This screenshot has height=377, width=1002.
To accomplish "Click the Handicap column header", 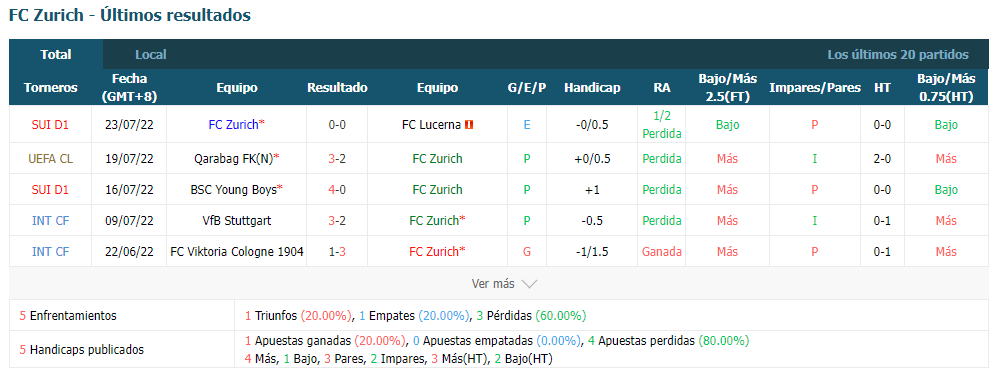I will coord(592,88).
